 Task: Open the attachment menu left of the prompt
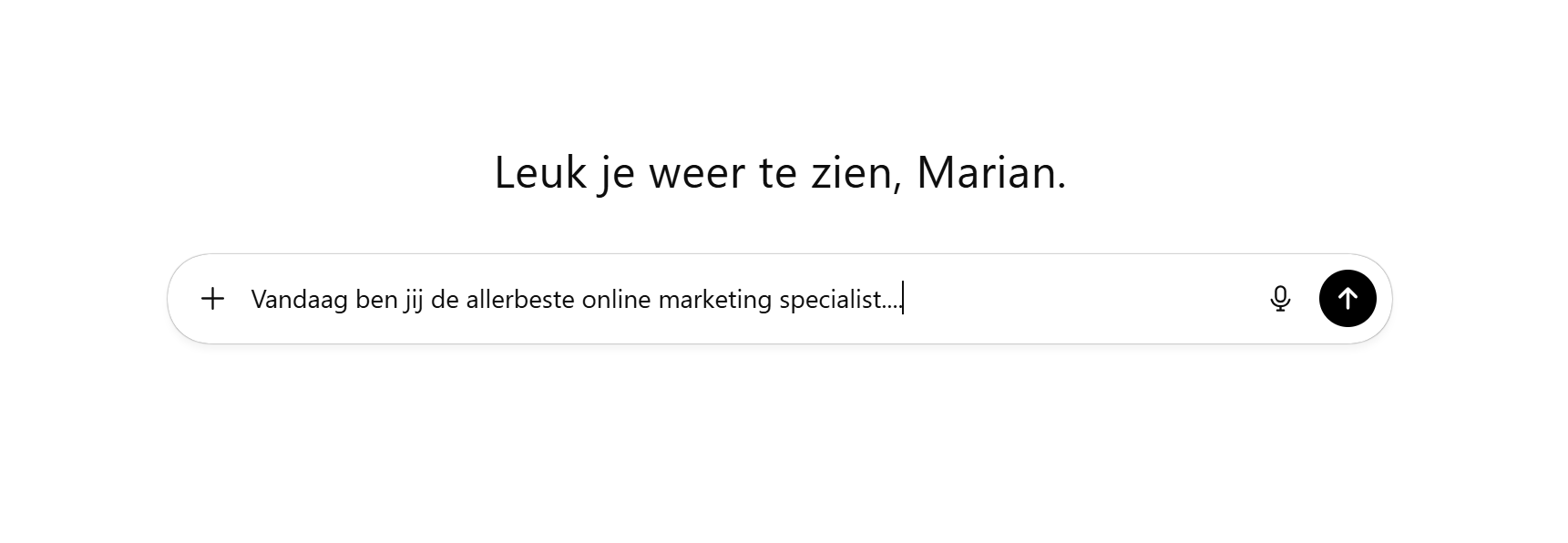[x=212, y=299]
